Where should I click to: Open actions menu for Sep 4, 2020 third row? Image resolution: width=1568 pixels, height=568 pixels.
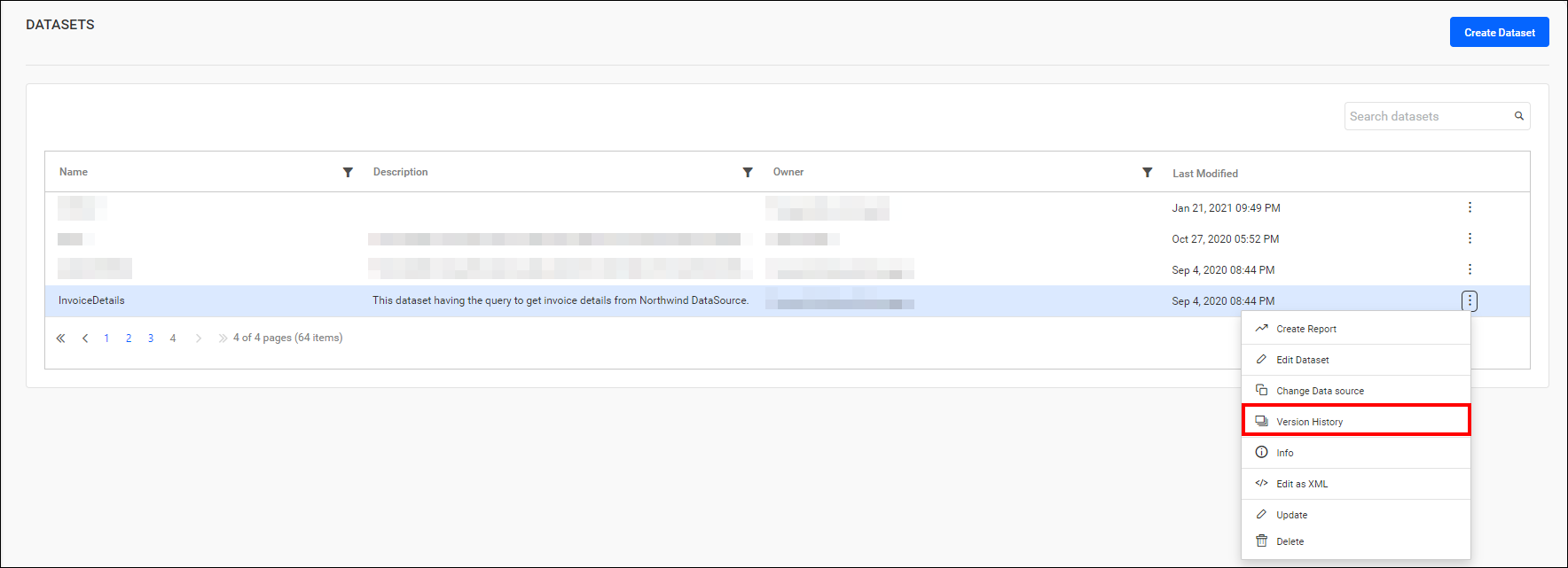point(1470,269)
